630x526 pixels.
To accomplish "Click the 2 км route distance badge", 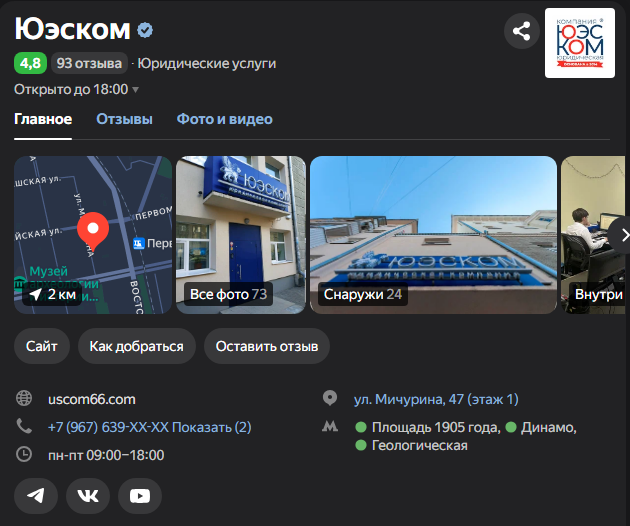I will (x=52, y=294).
